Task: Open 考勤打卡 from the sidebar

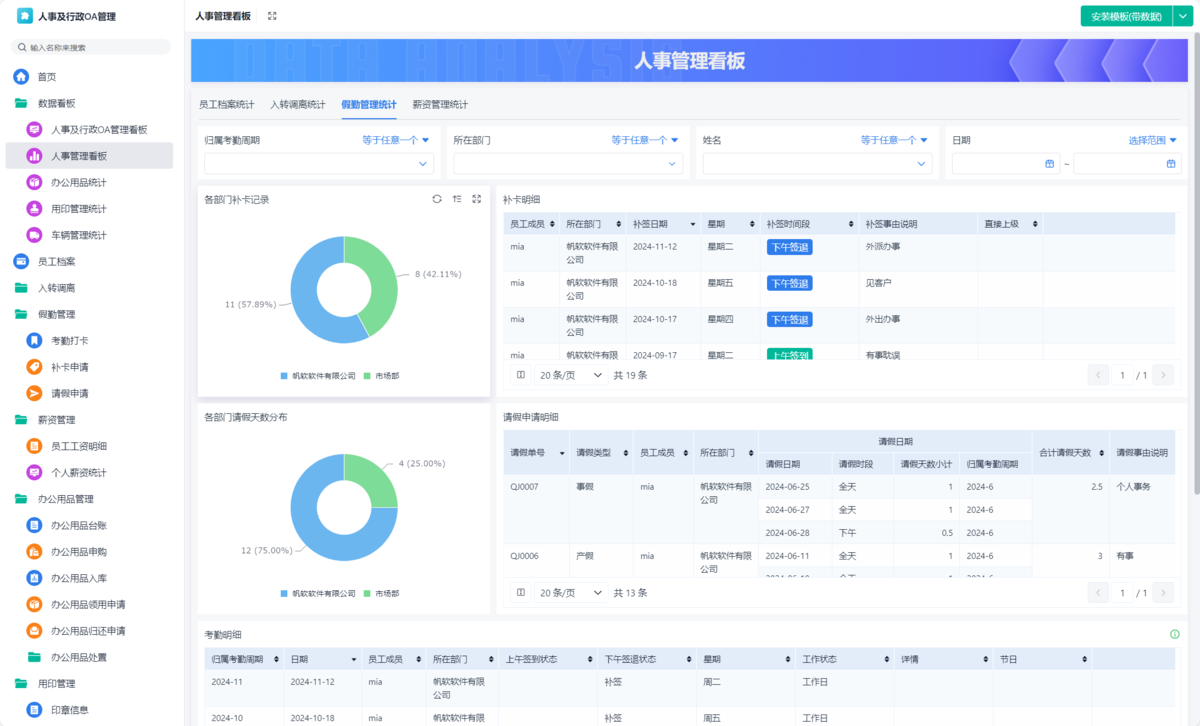Action: (x=69, y=341)
